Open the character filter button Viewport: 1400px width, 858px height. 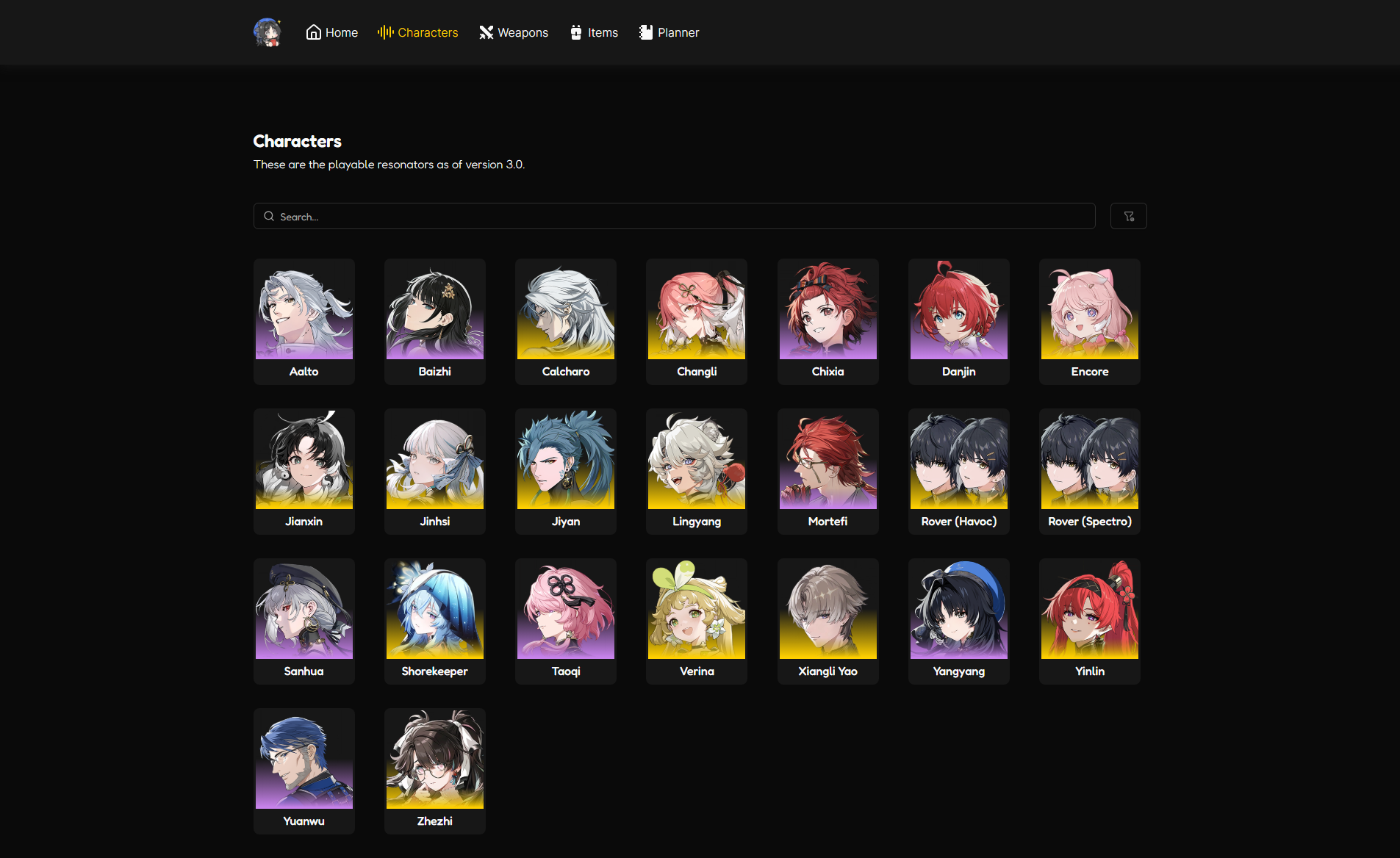click(x=1129, y=216)
